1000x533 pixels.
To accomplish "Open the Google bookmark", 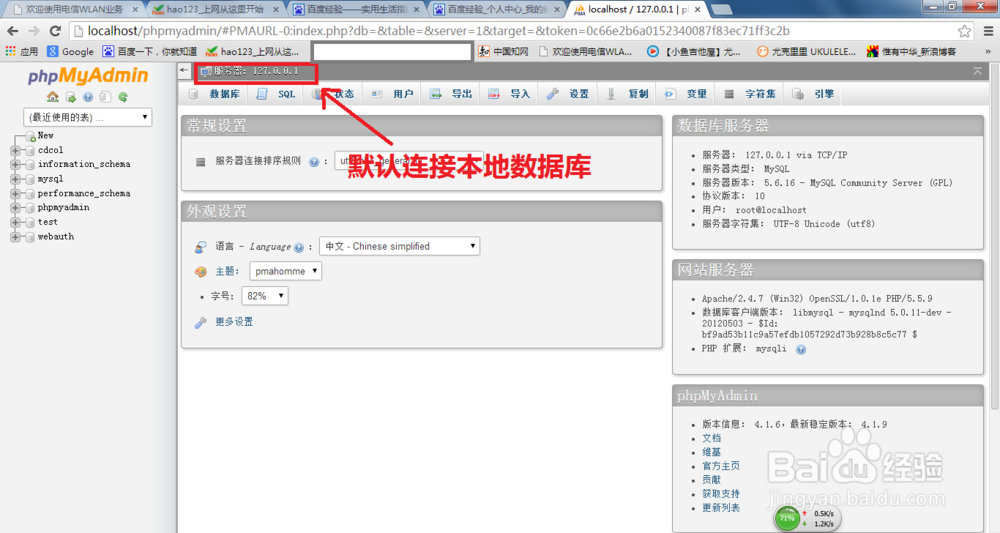I will (x=71, y=52).
